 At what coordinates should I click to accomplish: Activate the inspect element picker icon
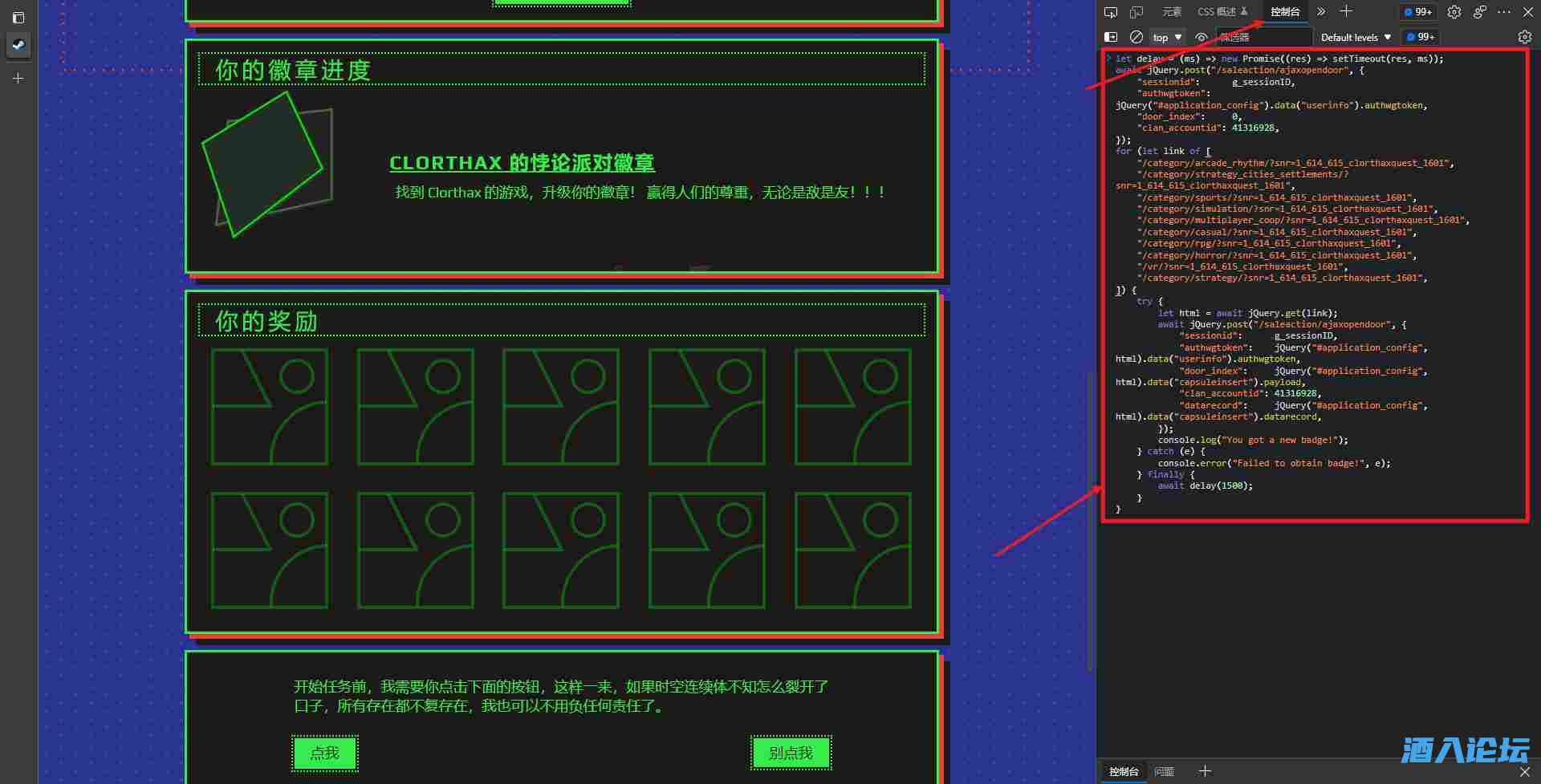[x=1111, y=12]
